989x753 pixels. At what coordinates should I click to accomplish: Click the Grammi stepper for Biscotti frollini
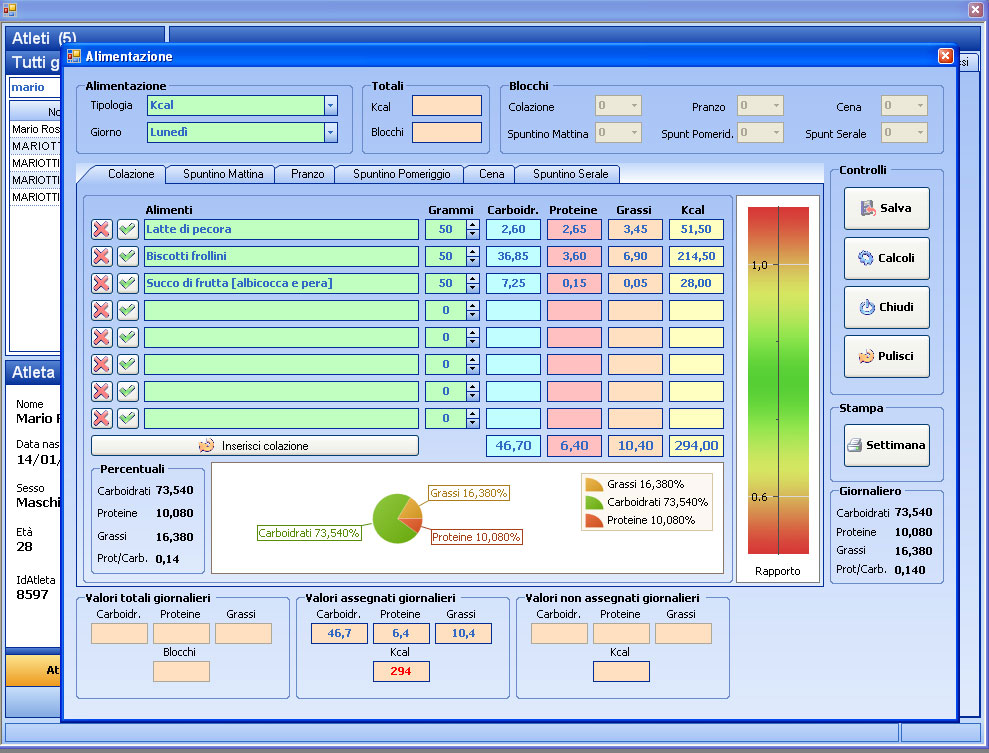pos(473,257)
